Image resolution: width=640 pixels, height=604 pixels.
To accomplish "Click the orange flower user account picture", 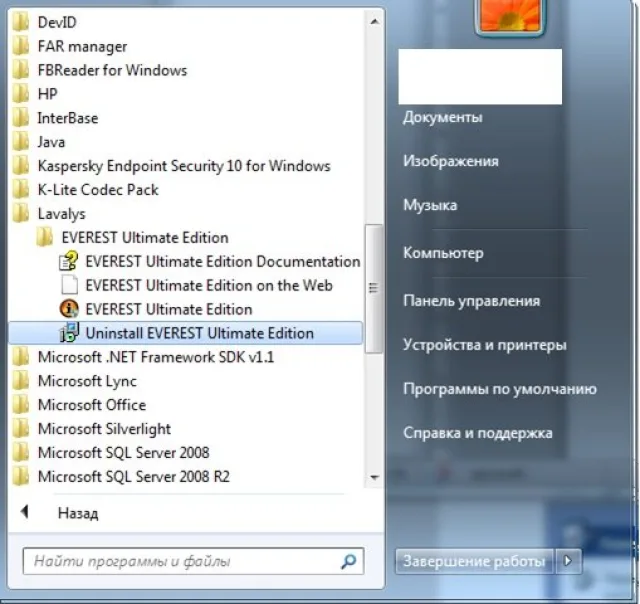I will [x=510, y=18].
